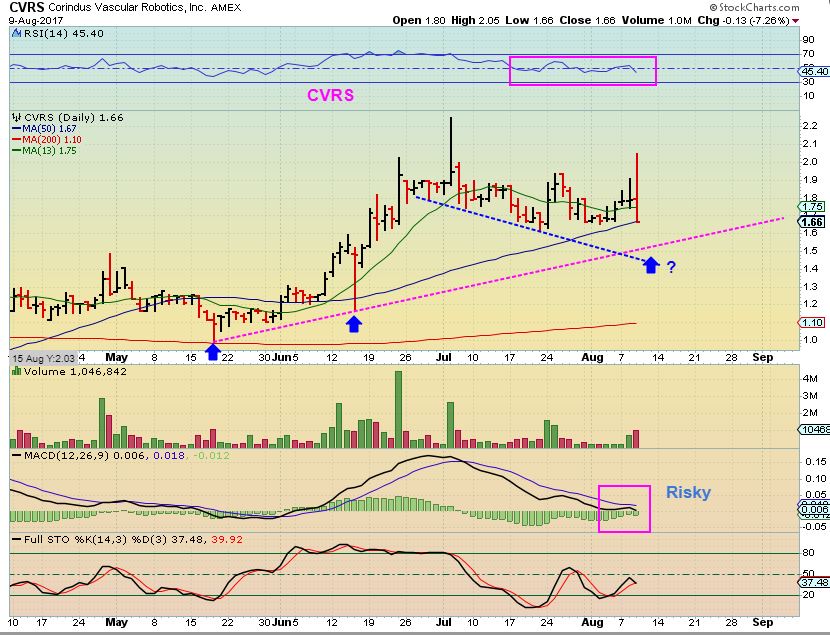This screenshot has width=830, height=635.
Task: Click the RSI indicator icon beside RSI(14)
Action: (17, 33)
